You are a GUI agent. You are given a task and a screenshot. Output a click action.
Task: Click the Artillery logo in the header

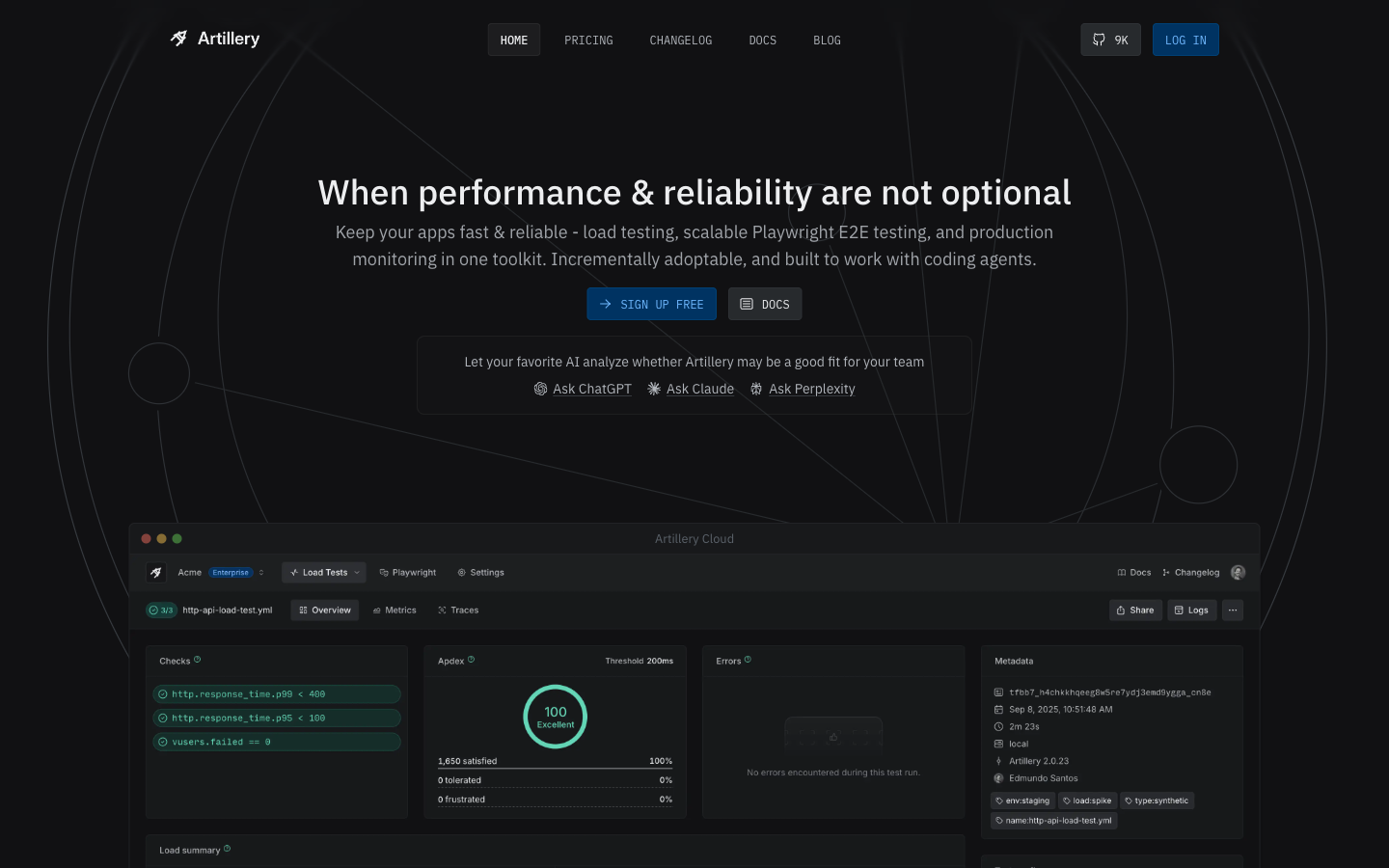coord(215,39)
